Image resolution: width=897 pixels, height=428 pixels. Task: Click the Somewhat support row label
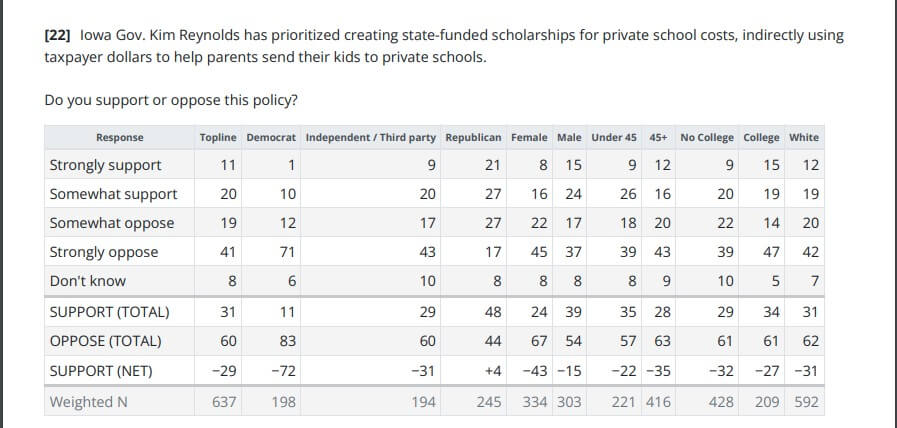click(113, 194)
